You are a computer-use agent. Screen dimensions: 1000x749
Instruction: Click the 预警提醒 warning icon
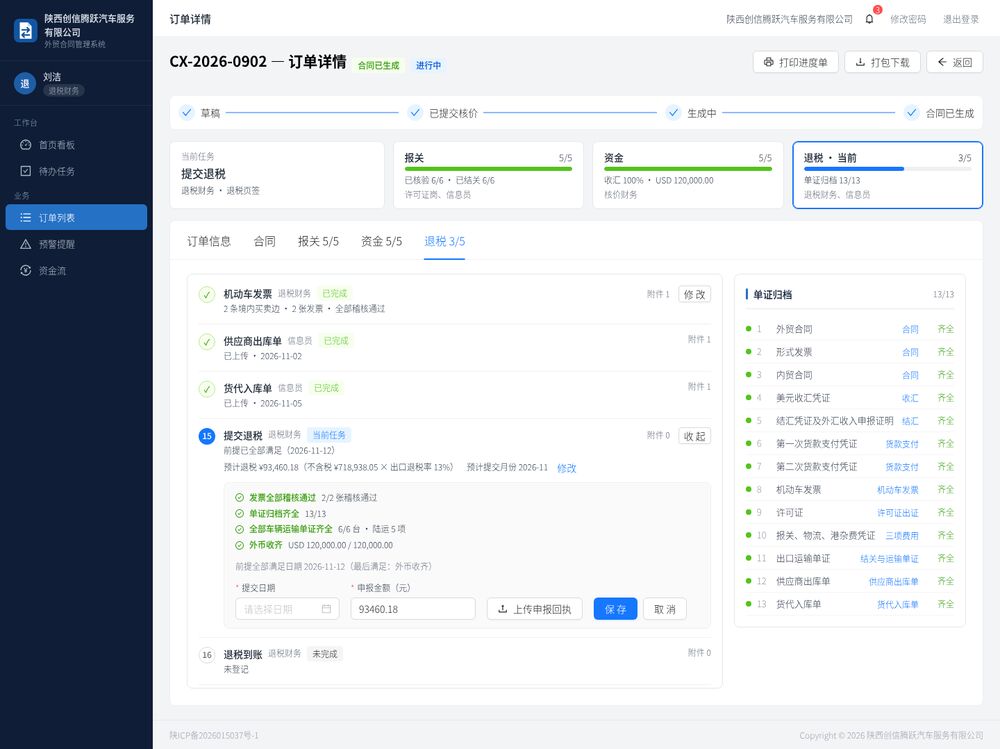coord(26,244)
